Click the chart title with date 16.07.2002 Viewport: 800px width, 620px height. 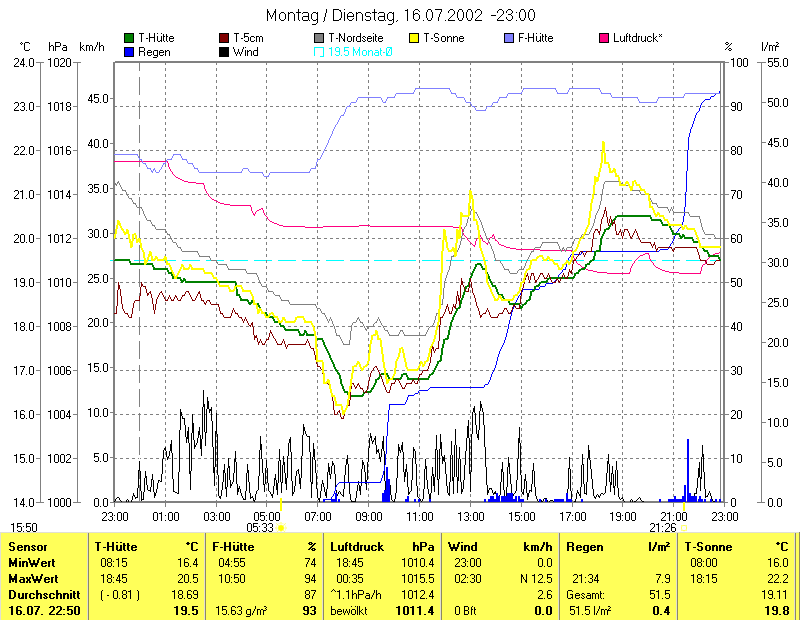pos(400,15)
